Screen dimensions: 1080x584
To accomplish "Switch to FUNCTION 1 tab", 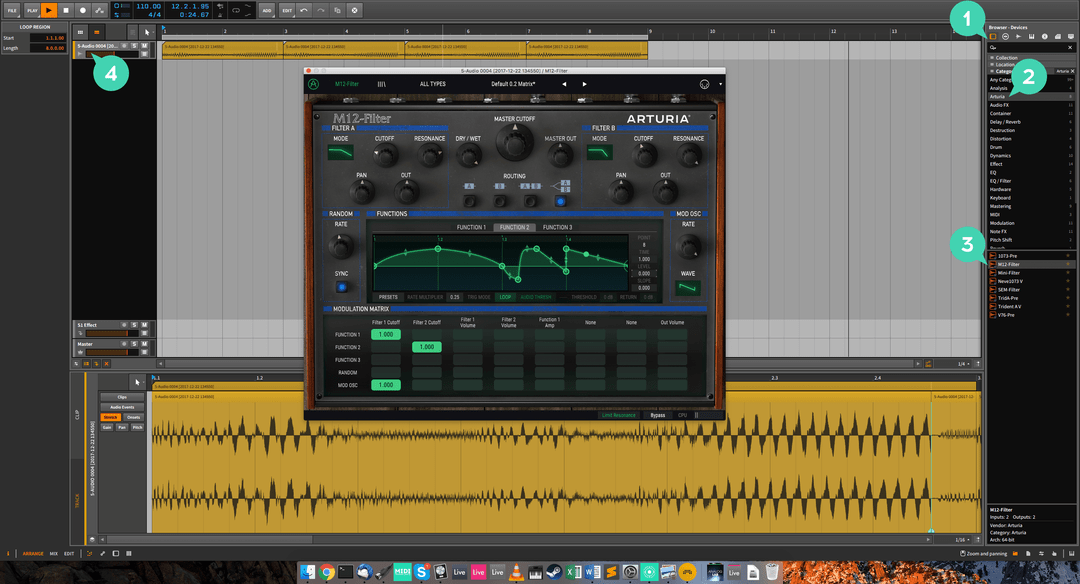I will [471, 227].
